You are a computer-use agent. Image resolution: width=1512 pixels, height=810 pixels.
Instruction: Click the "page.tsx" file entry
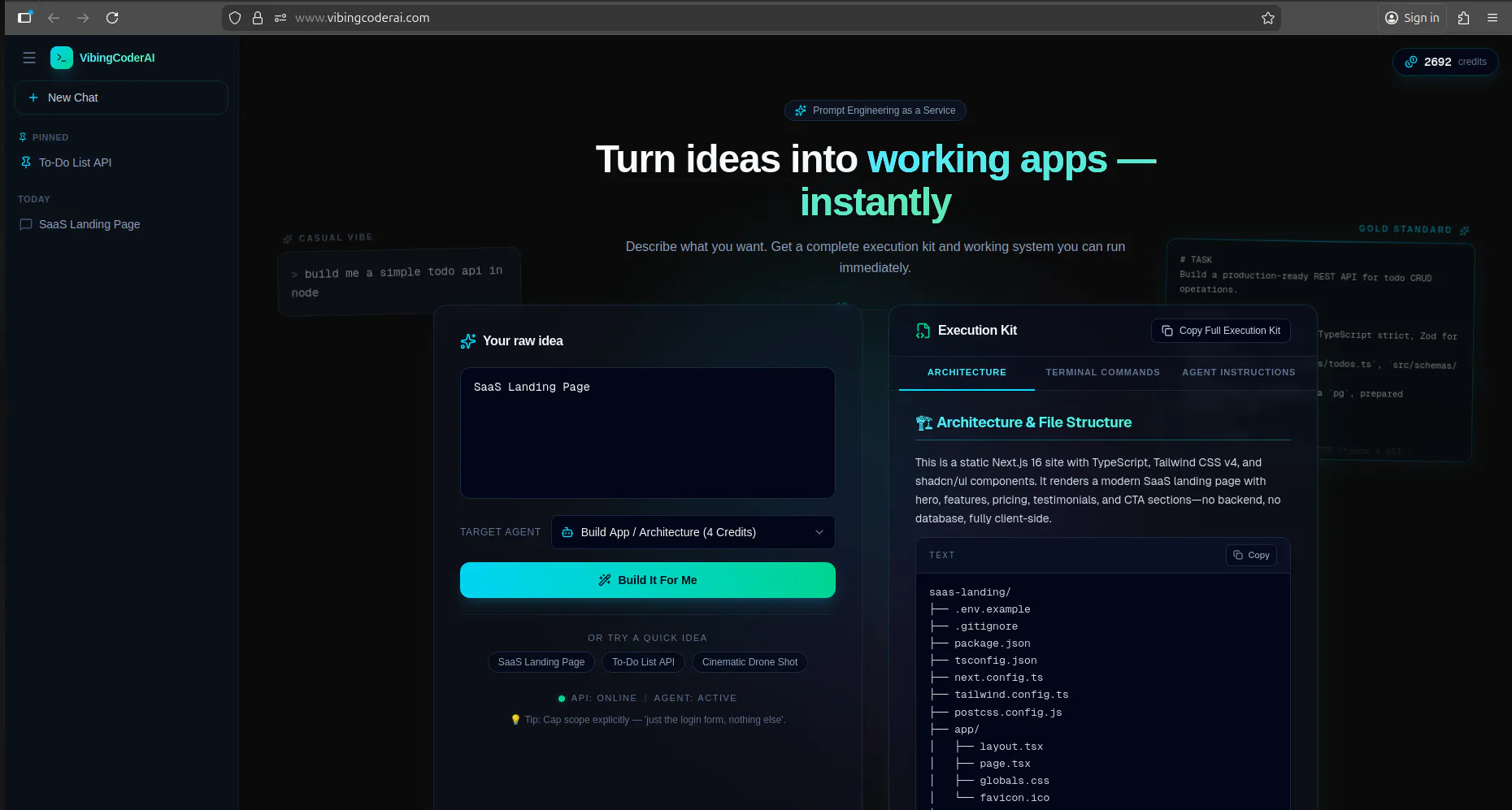[1005, 764]
